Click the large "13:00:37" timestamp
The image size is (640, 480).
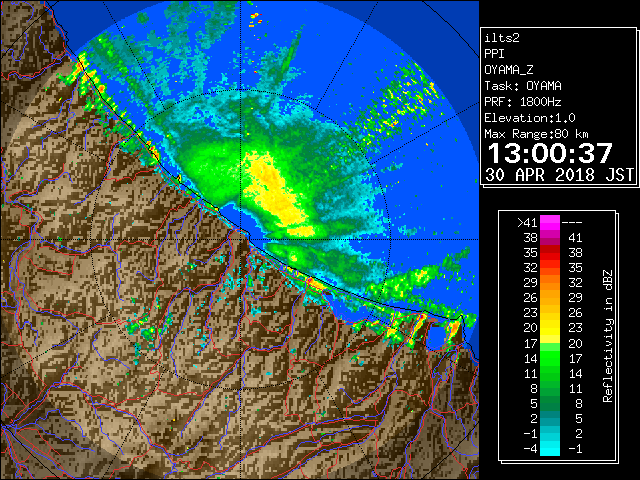(550, 153)
